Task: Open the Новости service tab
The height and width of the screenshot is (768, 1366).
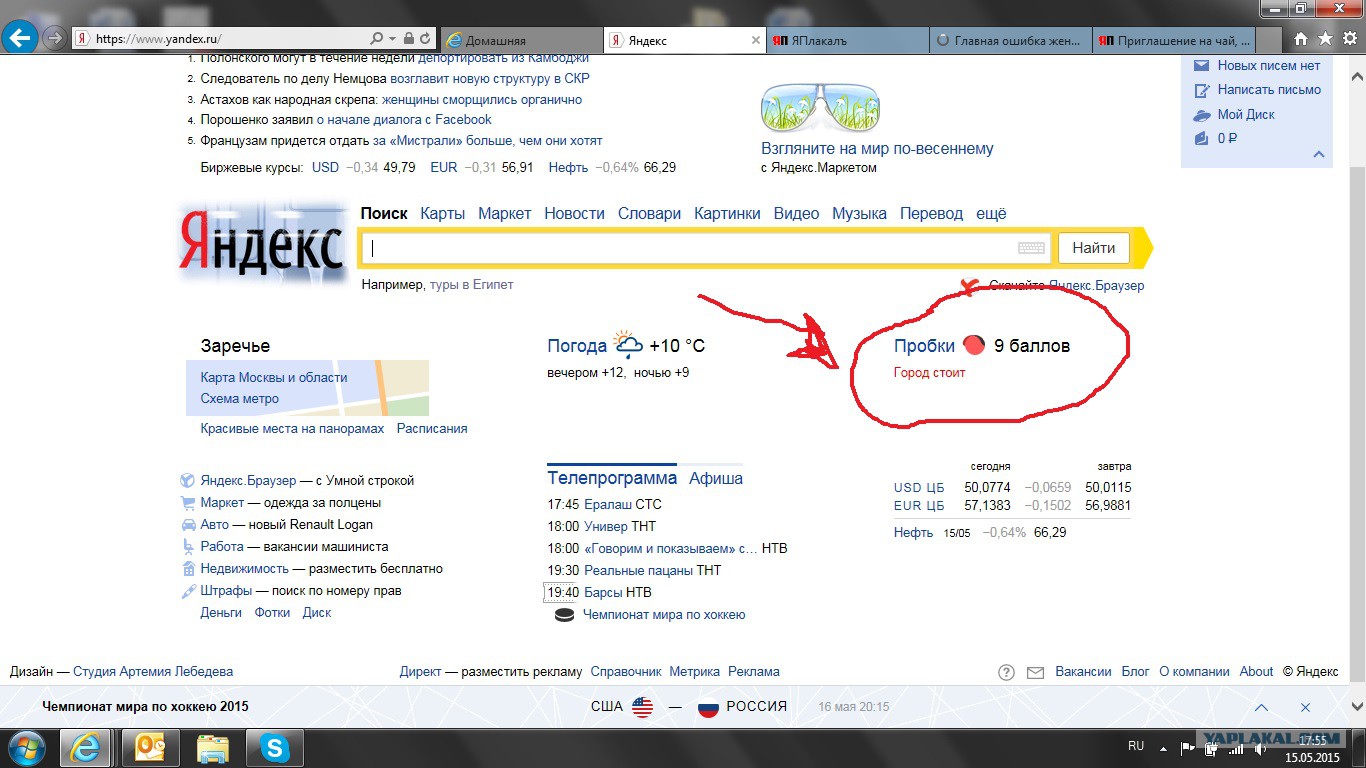Action: pos(574,213)
